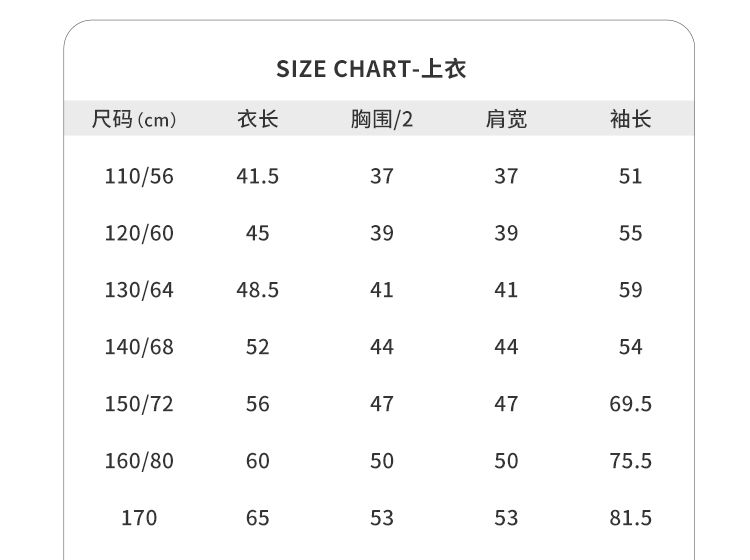This screenshot has width=750, height=560.
Task: Click the 170 size row label
Action: coord(139,519)
